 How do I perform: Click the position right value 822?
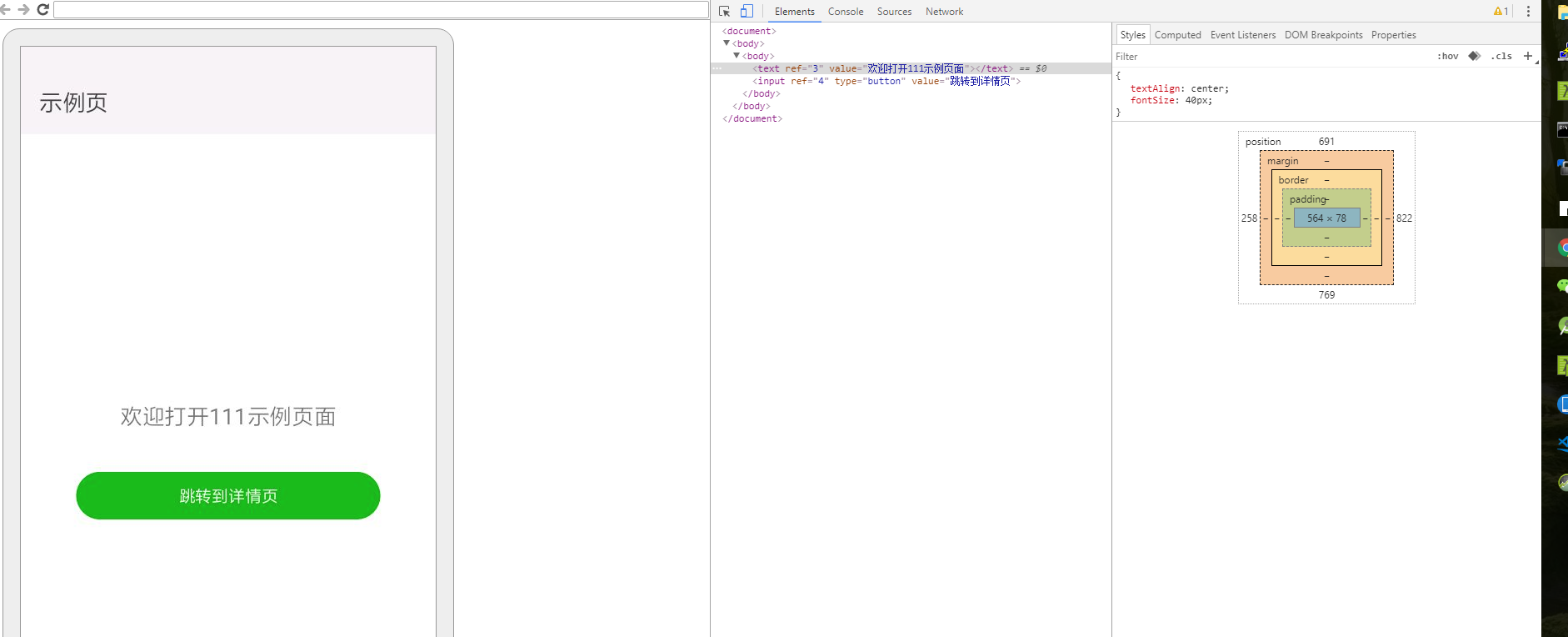[x=1404, y=218]
